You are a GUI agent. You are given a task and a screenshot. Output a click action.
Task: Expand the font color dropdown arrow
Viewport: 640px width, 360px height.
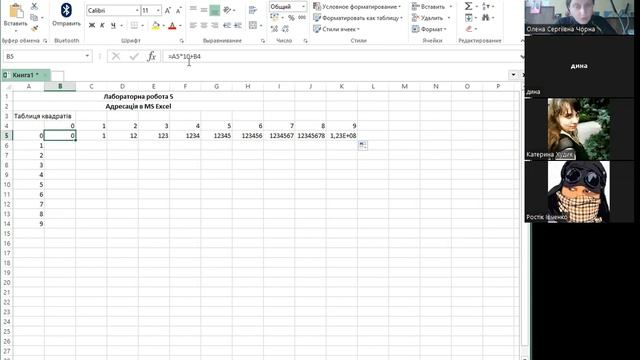[180, 26]
